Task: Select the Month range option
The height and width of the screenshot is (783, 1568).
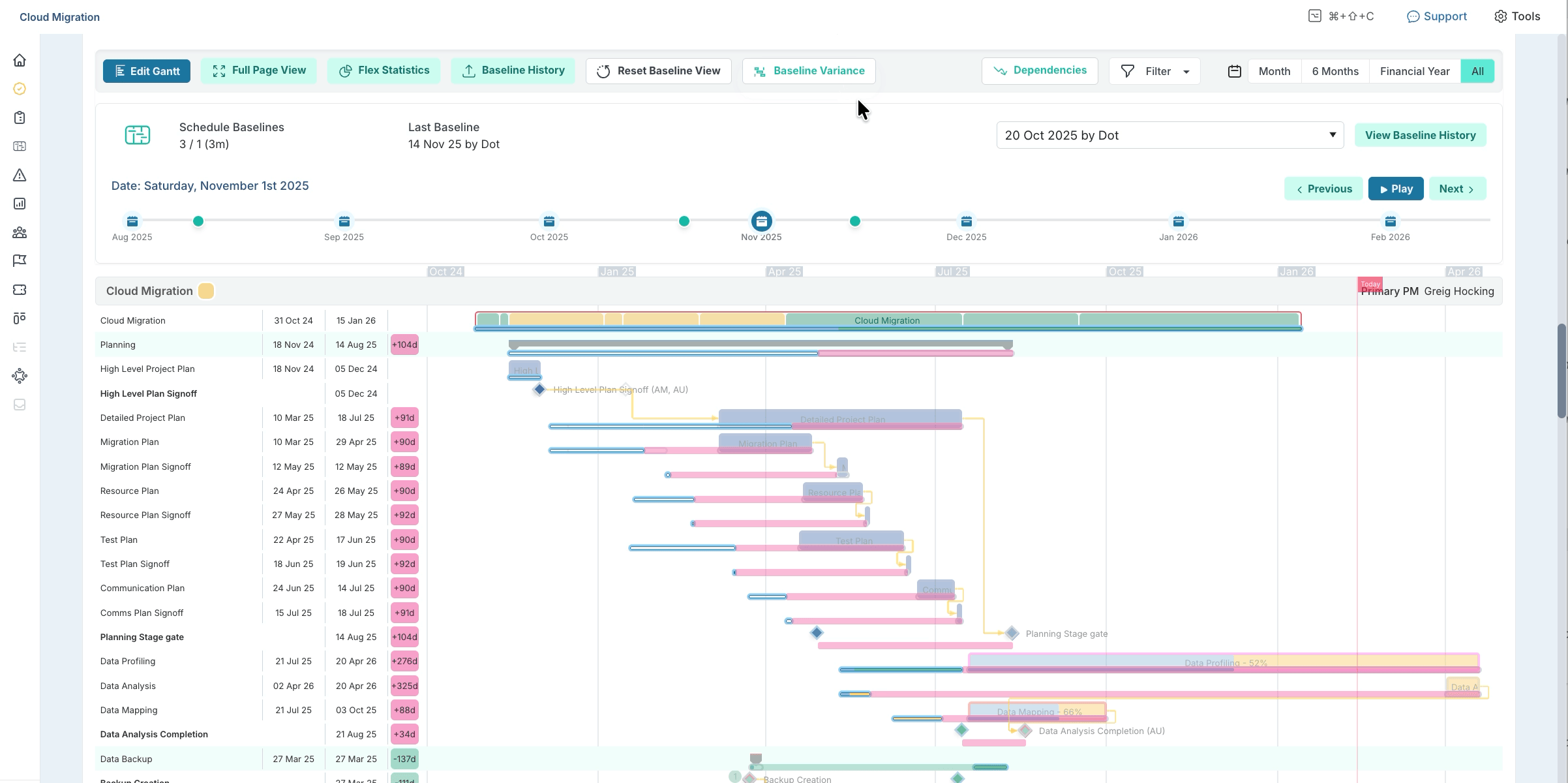Action: 1274,71
